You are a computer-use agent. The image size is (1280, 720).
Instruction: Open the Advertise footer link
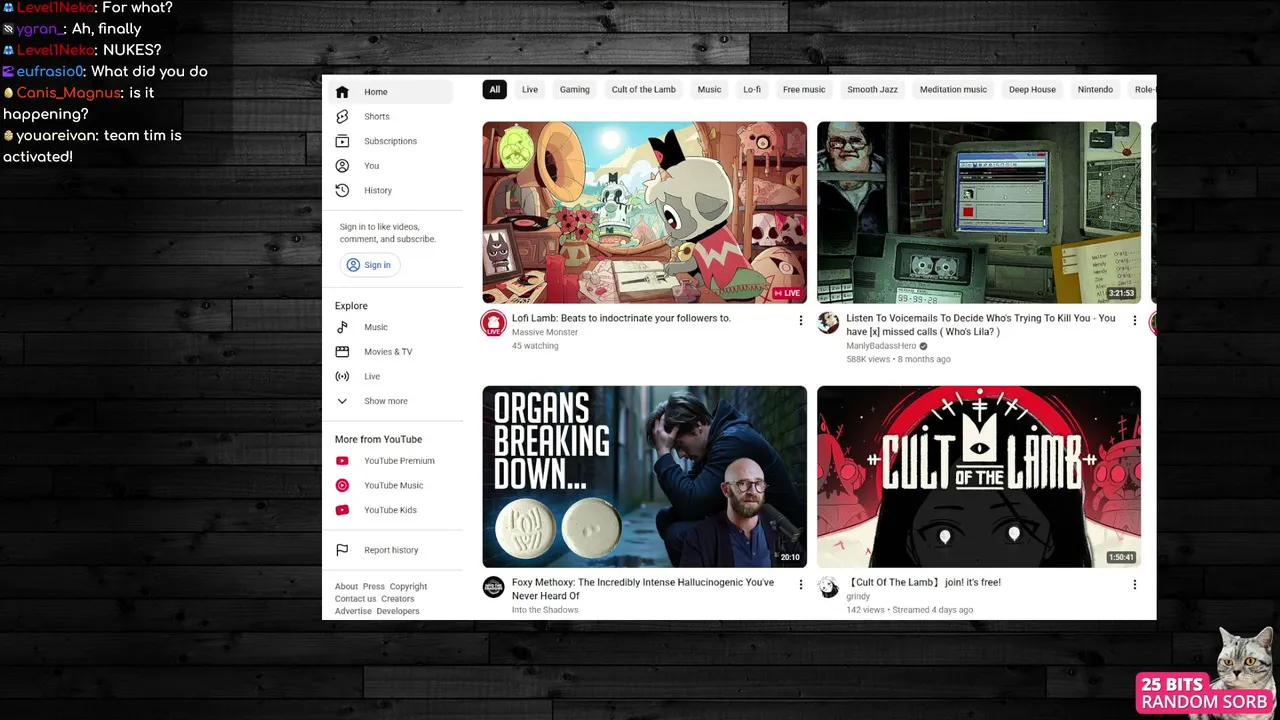pyautogui.click(x=353, y=611)
